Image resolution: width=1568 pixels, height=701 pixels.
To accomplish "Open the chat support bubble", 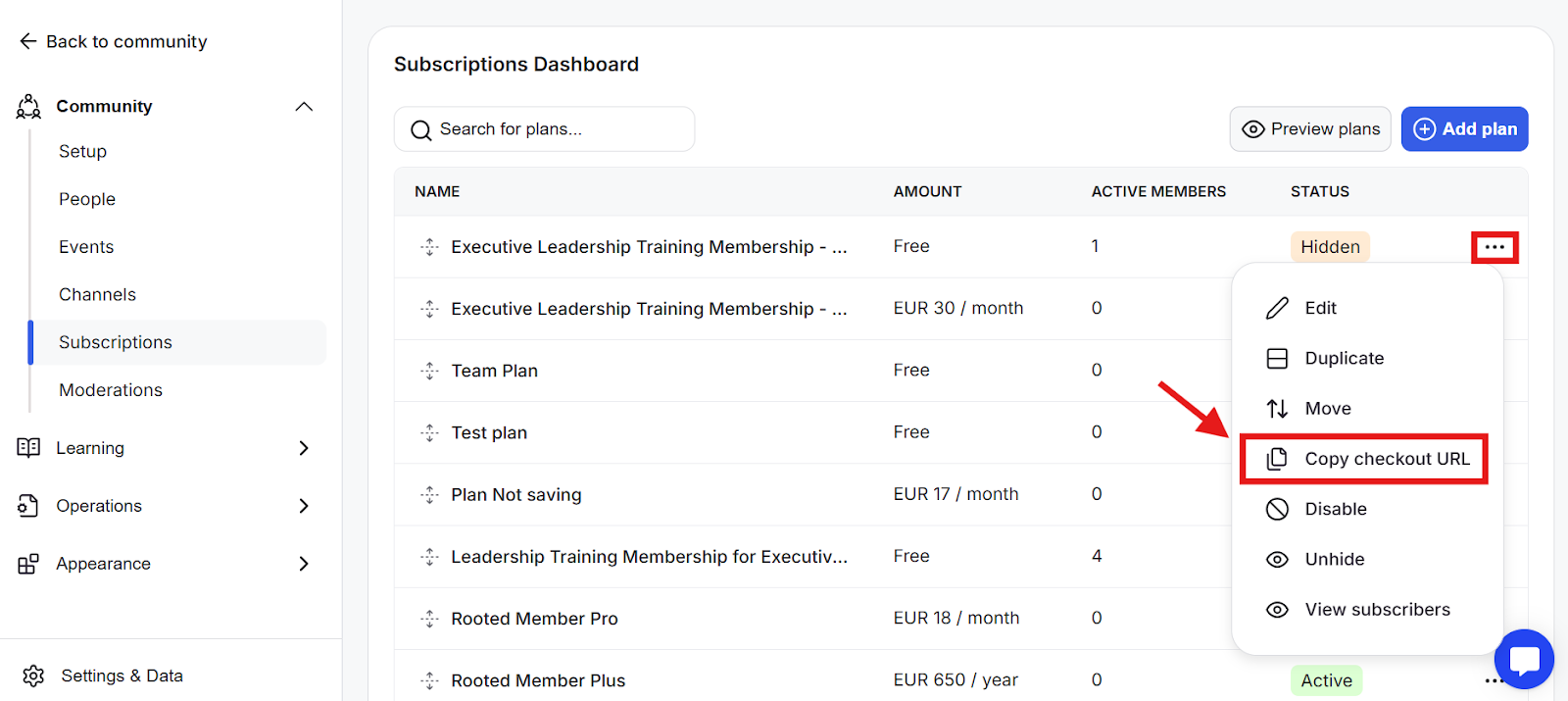I will click(x=1524, y=659).
